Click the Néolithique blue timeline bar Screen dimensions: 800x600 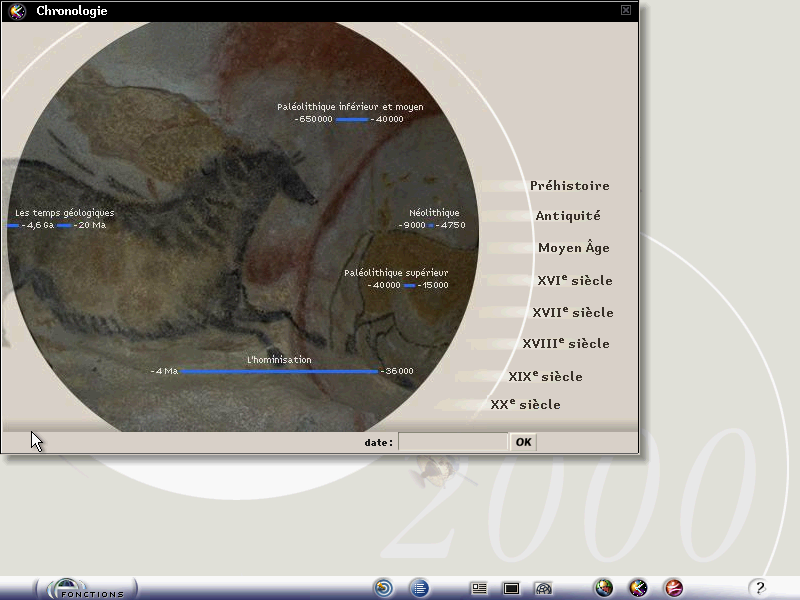click(x=431, y=225)
